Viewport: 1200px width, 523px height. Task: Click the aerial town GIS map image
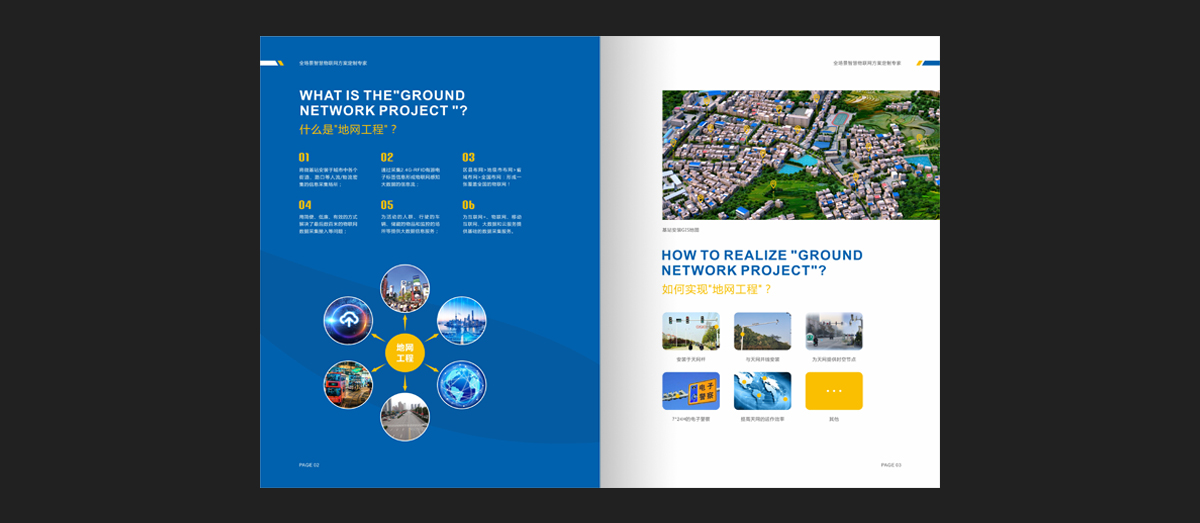[800, 155]
